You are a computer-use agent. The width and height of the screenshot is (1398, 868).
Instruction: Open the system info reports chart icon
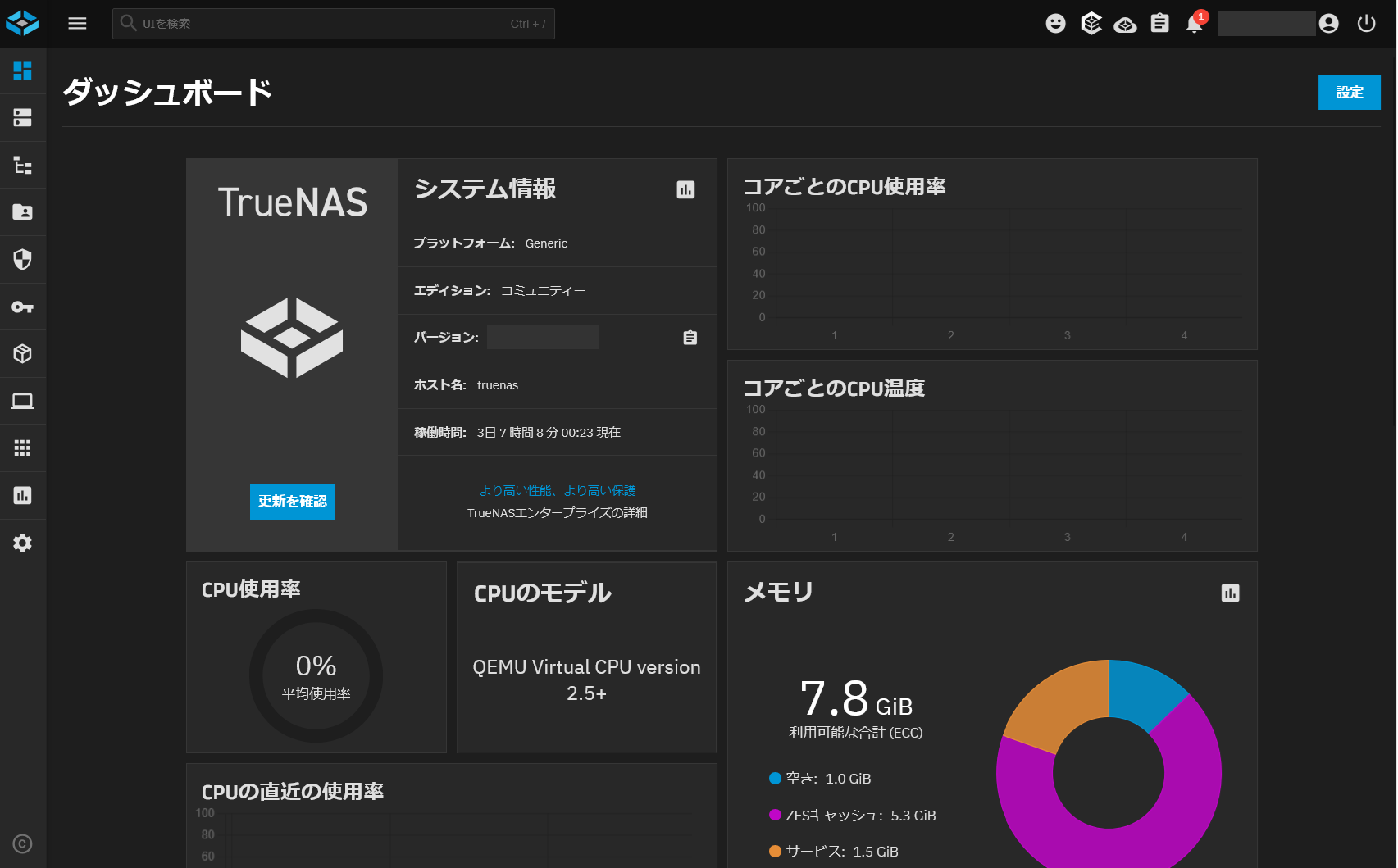pos(685,190)
